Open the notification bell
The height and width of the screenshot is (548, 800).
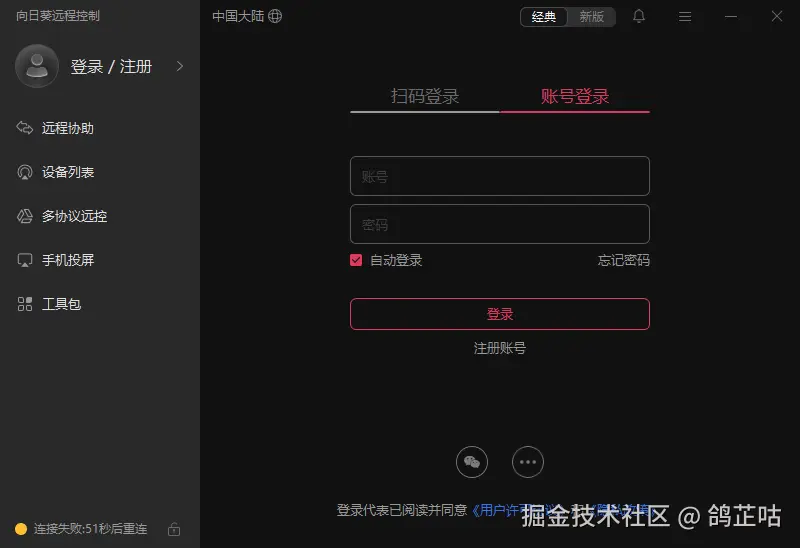[x=639, y=16]
